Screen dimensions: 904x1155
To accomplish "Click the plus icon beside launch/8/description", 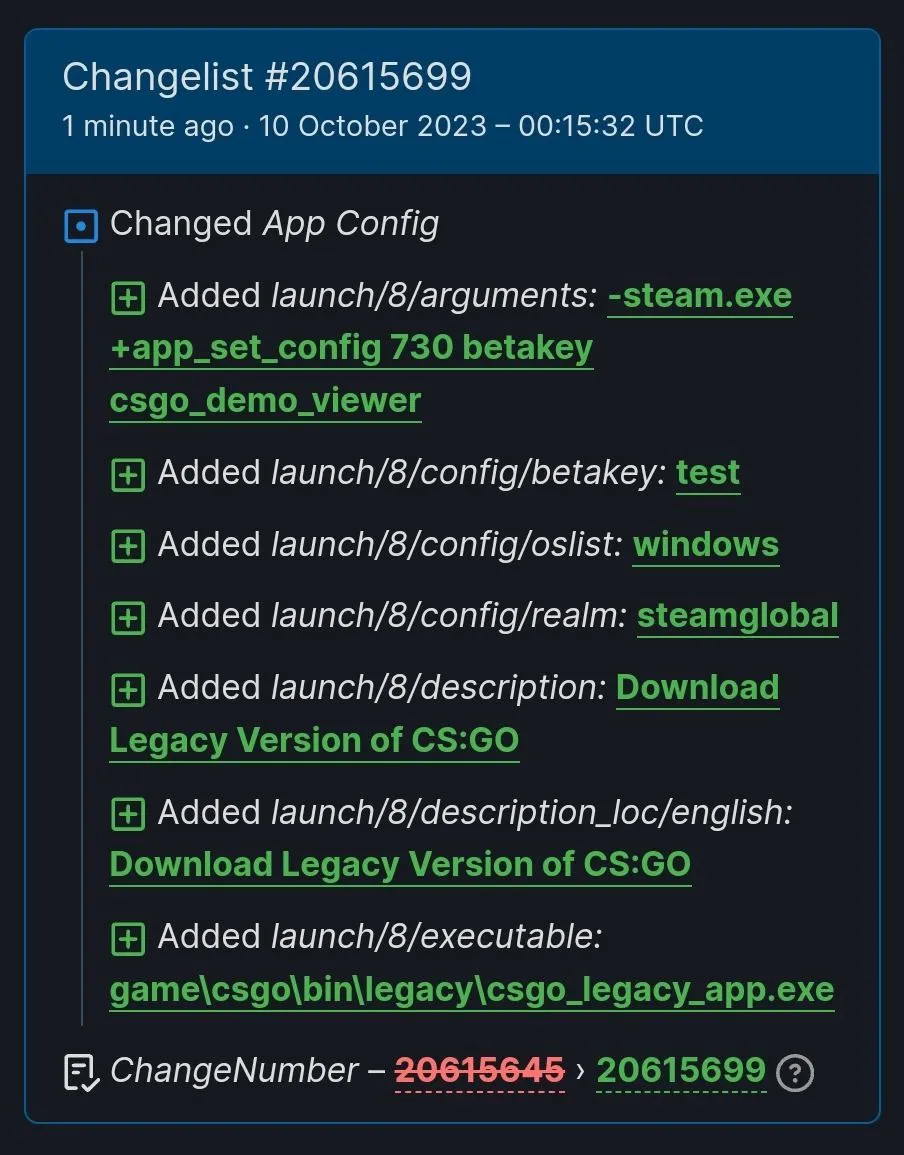I will click(x=127, y=690).
